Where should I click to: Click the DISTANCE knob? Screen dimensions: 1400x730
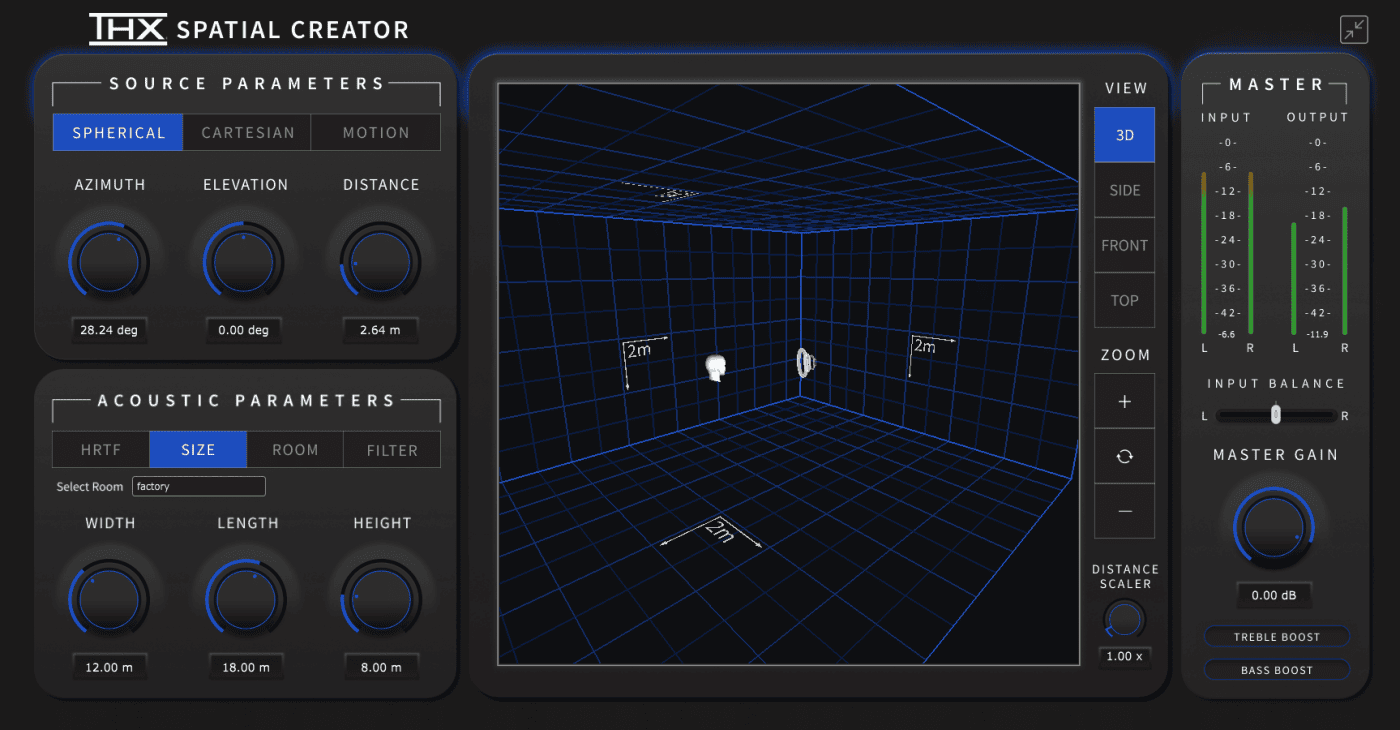tap(380, 262)
